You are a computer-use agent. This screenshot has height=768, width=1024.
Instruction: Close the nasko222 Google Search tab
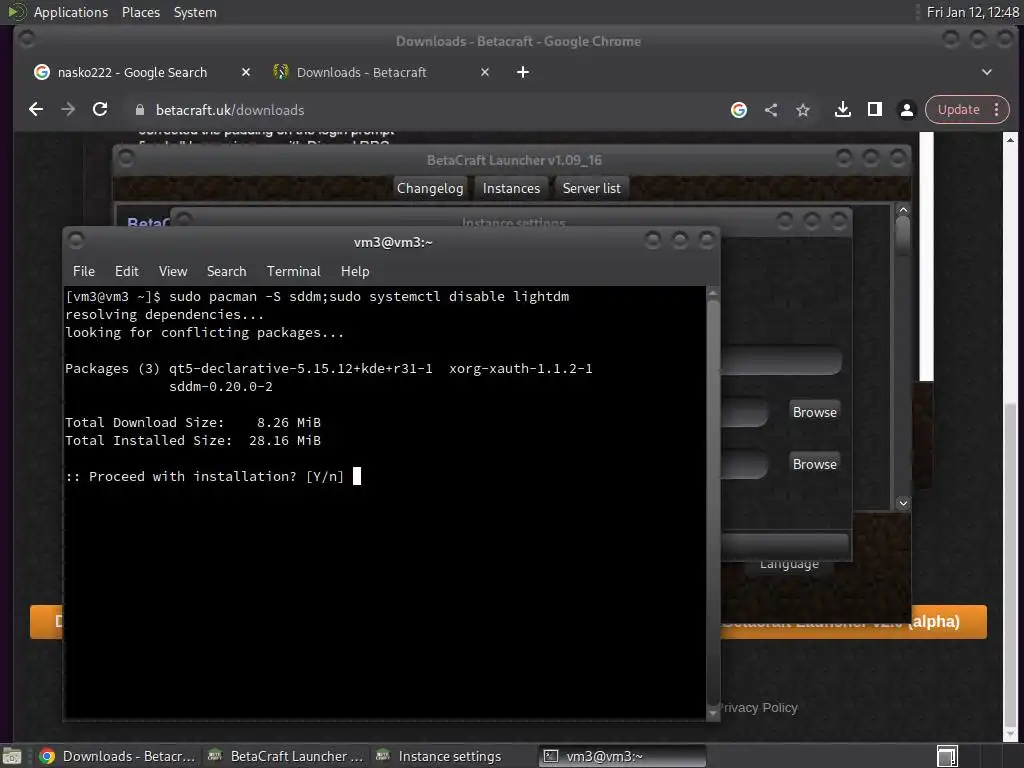coord(246,72)
